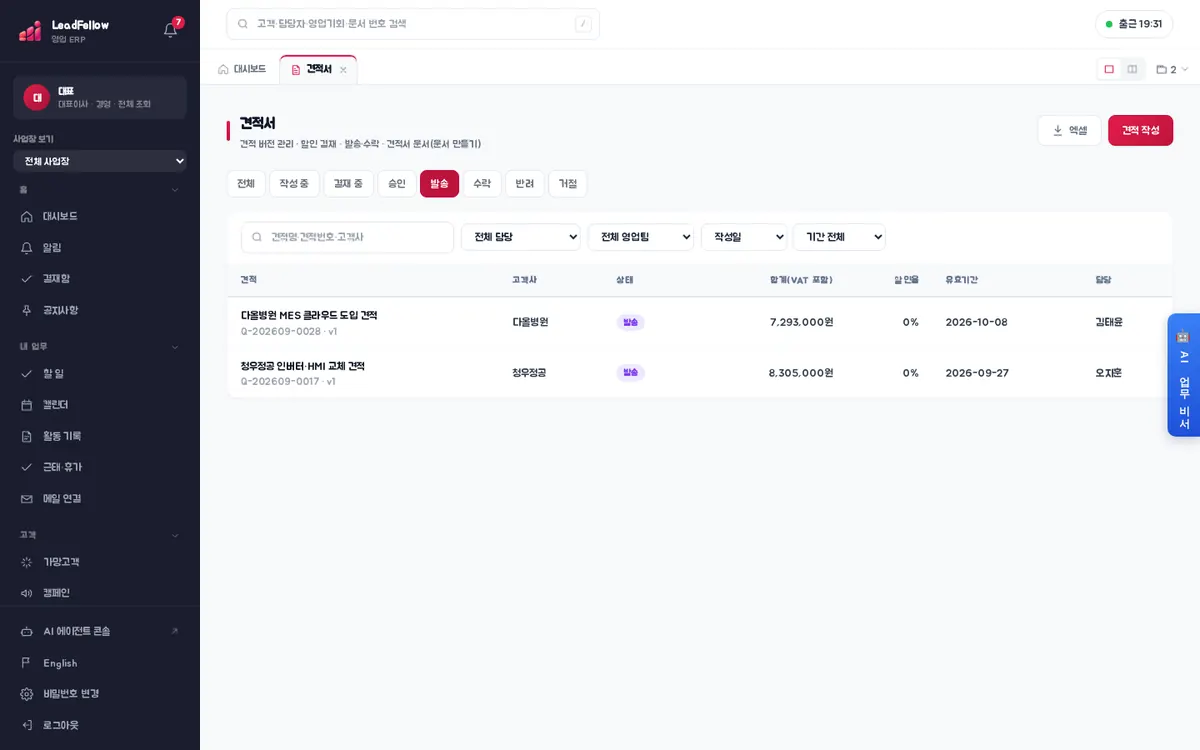Switch to single-pane view layout
Image resolution: width=1200 pixels, height=750 pixels.
coord(1109,69)
